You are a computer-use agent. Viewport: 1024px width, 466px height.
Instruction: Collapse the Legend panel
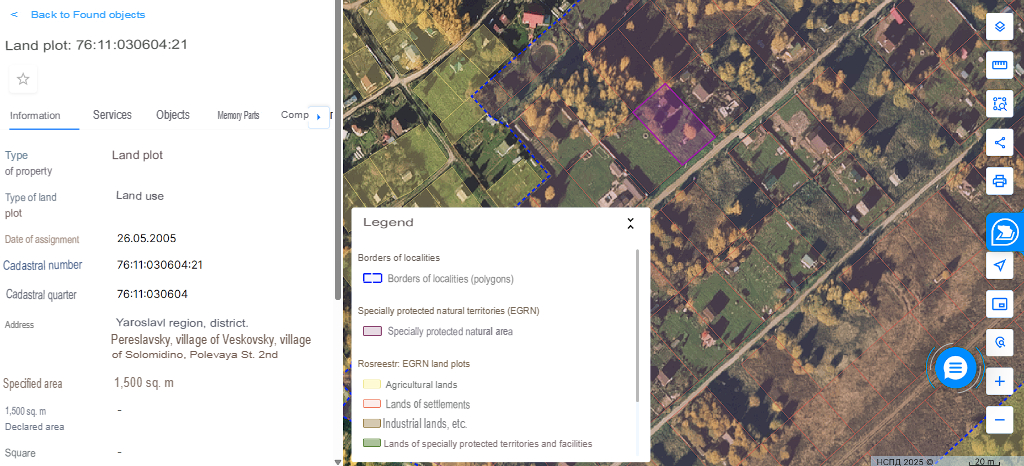pyautogui.click(x=630, y=223)
